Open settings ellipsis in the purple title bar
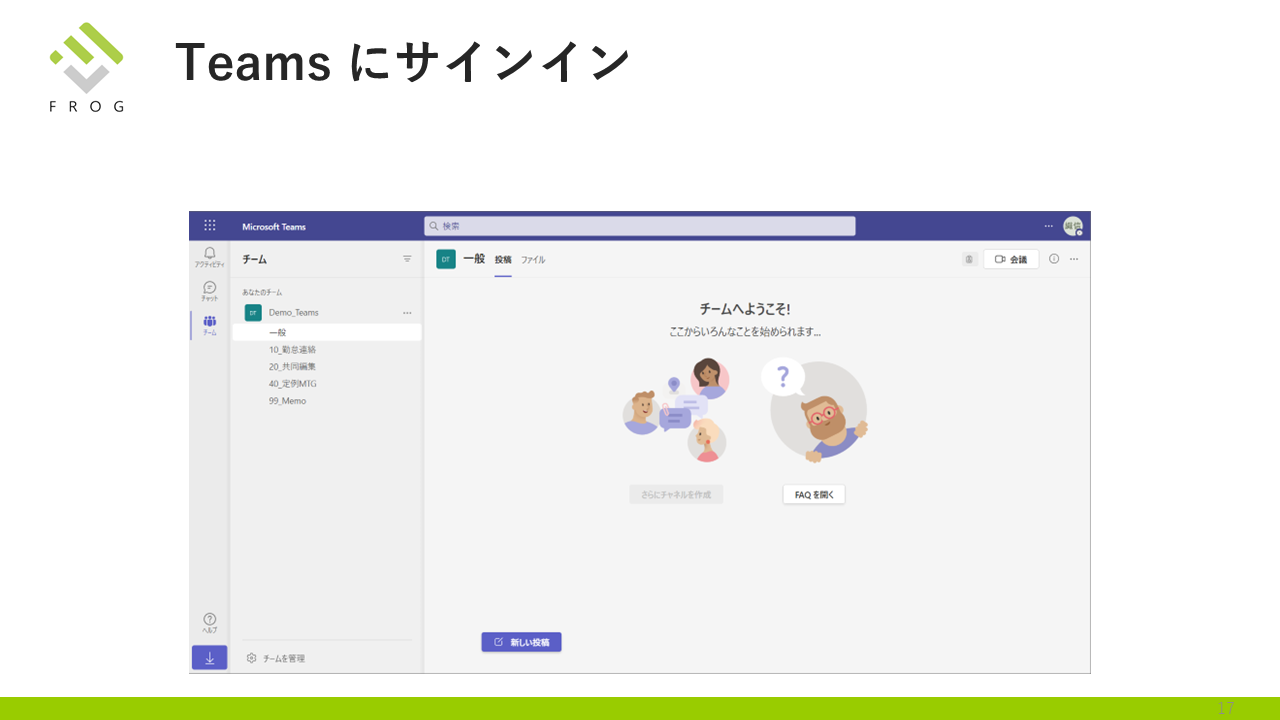Screen dimensions: 1280x720 [x=1048, y=226]
